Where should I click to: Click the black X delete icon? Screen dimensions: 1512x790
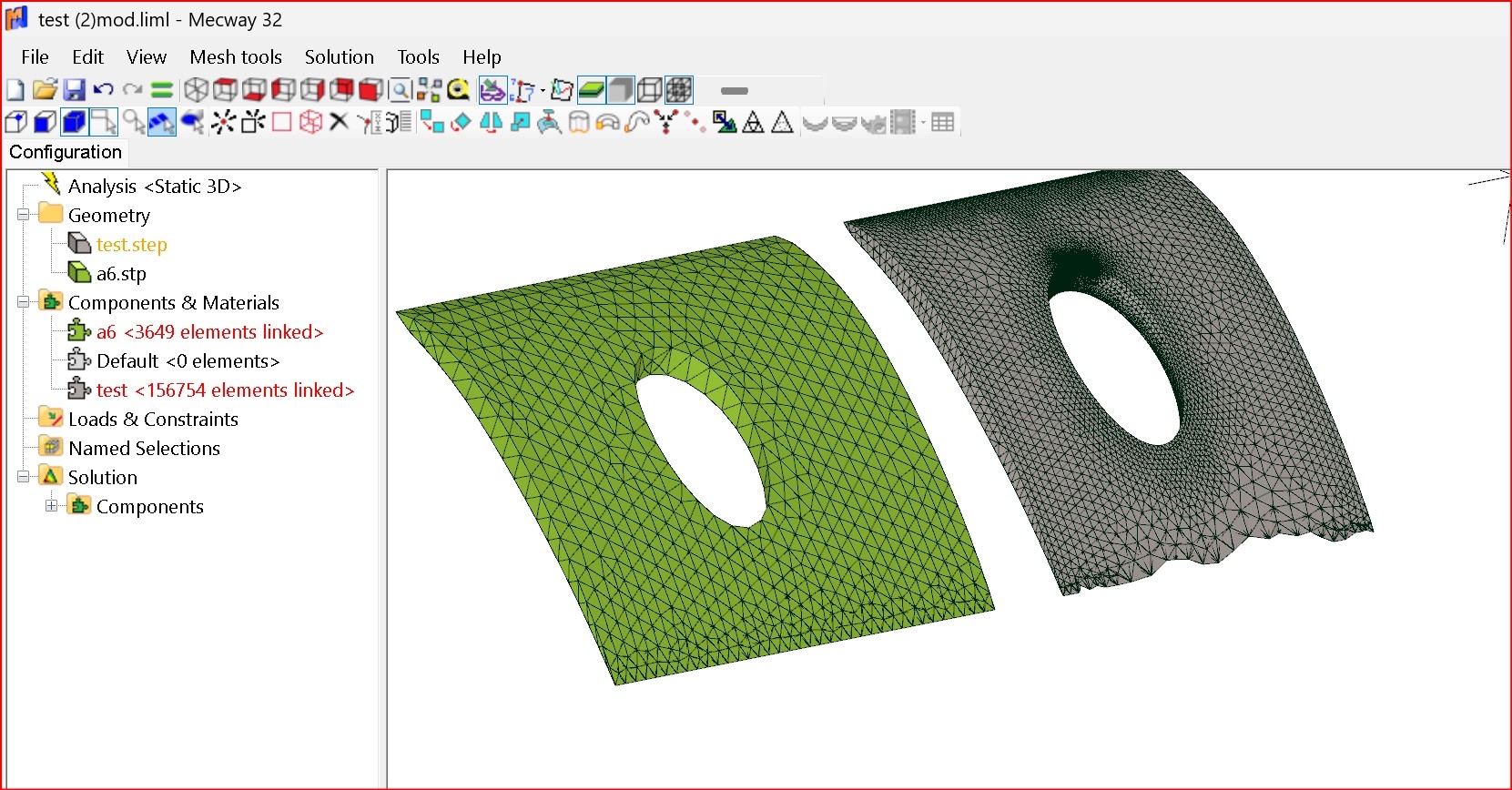339,122
